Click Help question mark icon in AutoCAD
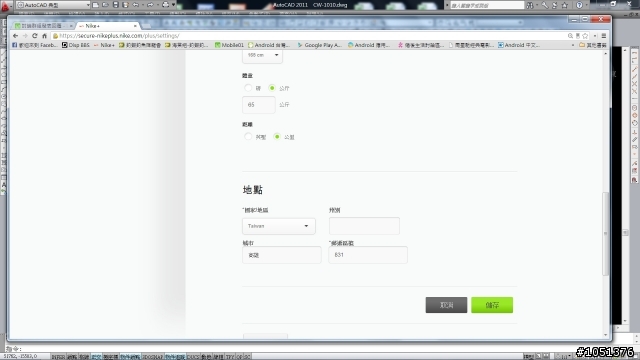The height and width of the screenshot is (360, 640). tap(579, 5)
